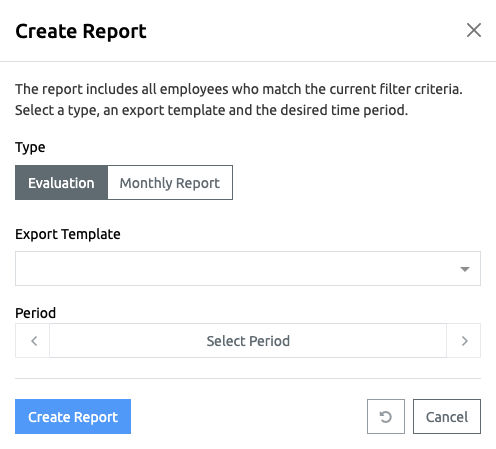
Task: Click the Select Period placeholder text
Action: pyautogui.click(x=248, y=341)
